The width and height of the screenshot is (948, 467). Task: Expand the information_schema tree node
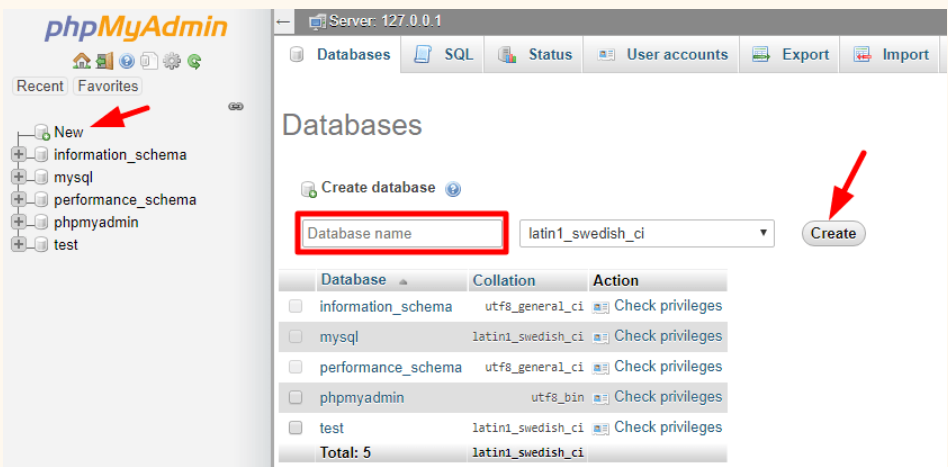click(x=18, y=154)
